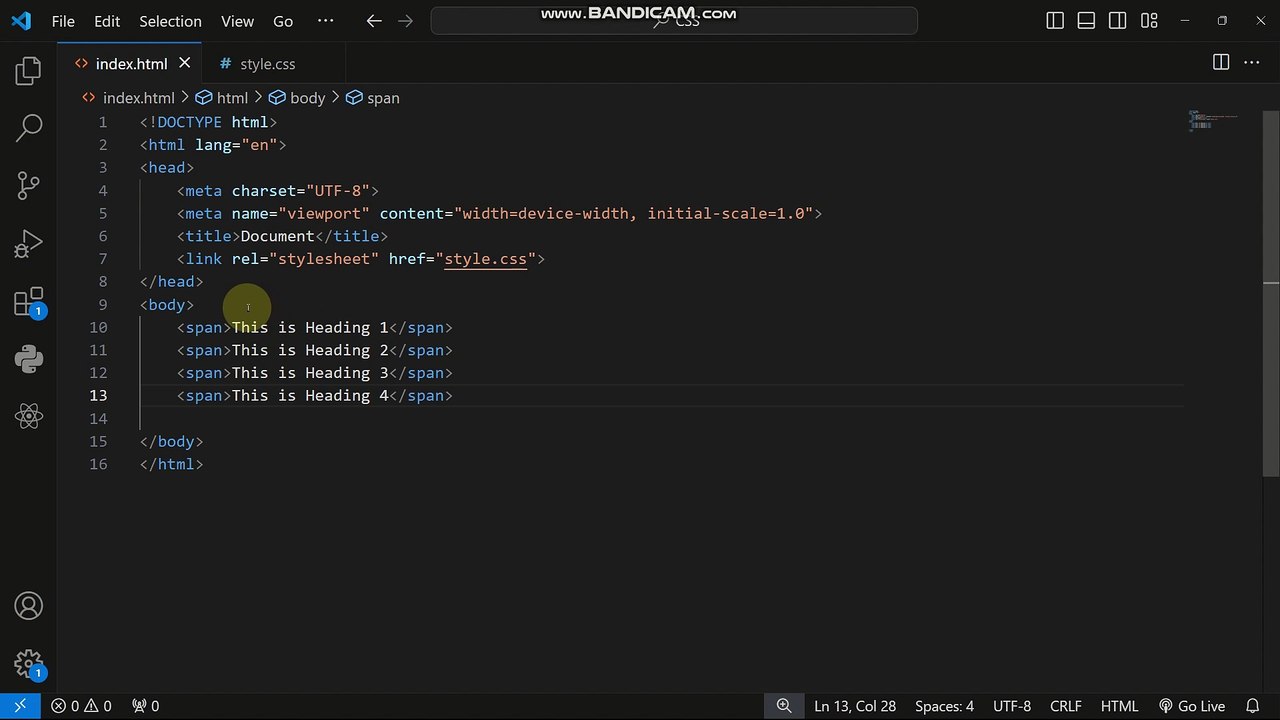Viewport: 1280px width, 720px height.
Task: Open the Selection menu
Action: click(x=170, y=21)
